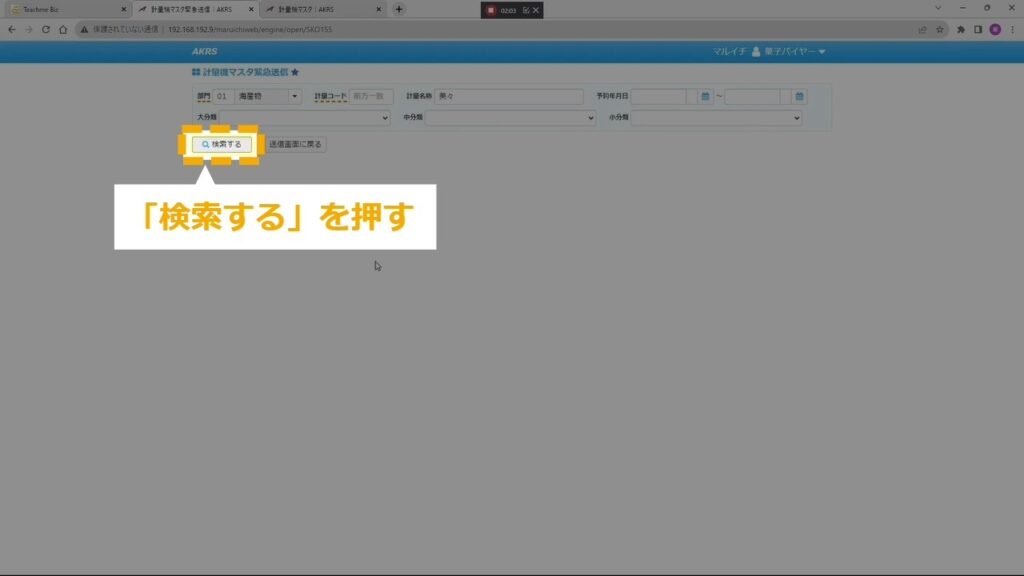Expand the 大分類 dropdown

[385, 118]
